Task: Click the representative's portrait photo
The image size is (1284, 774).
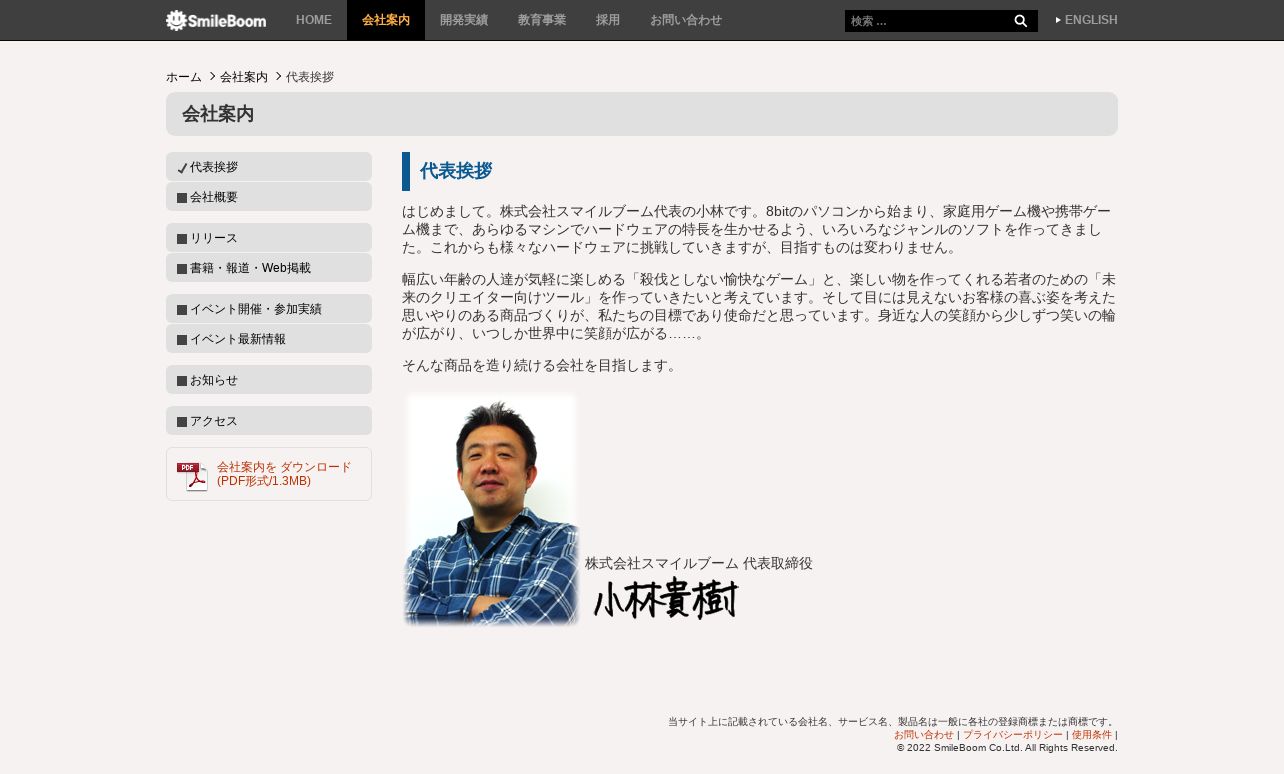Action: (x=491, y=511)
